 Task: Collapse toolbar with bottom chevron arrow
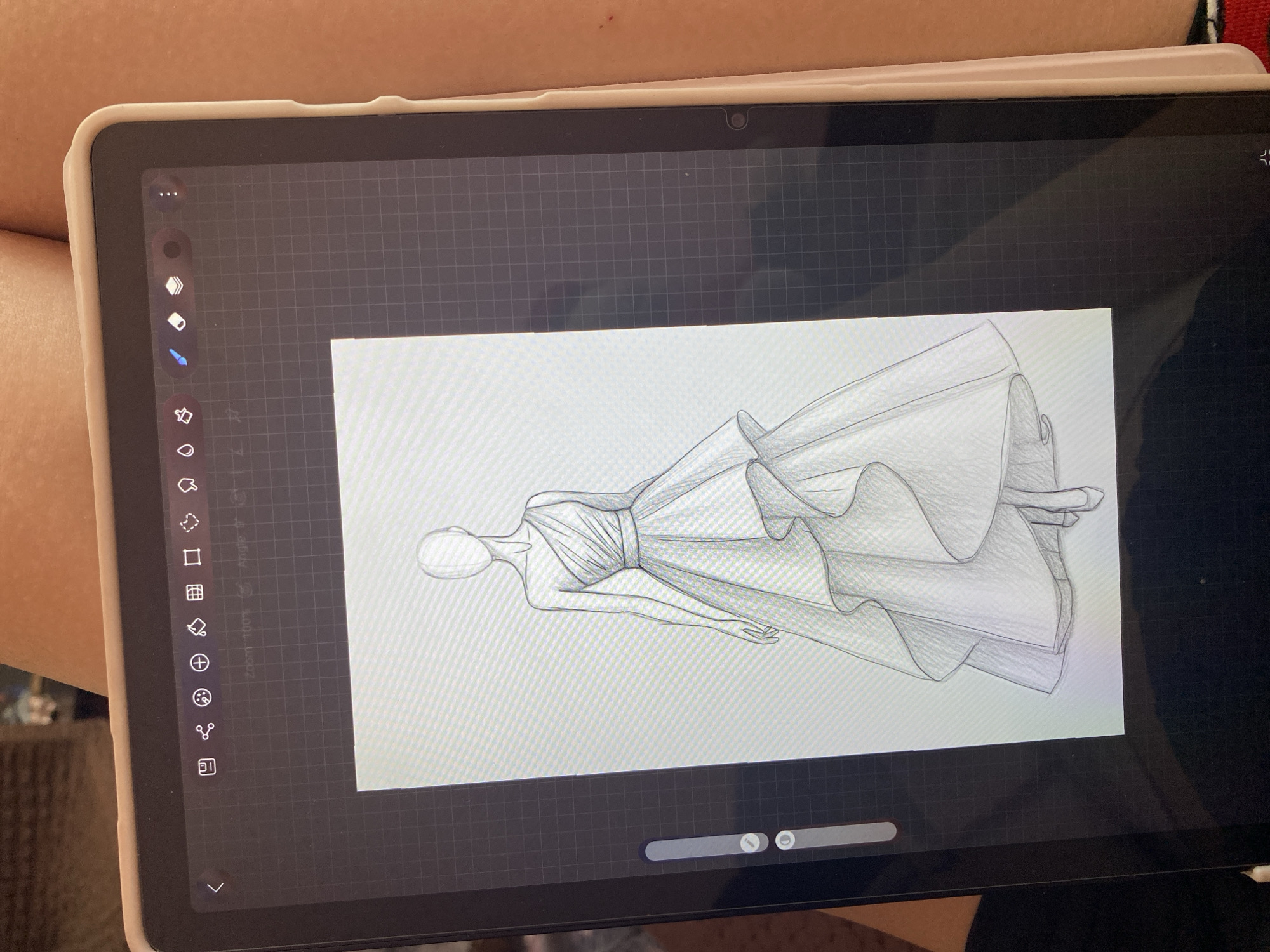tap(215, 887)
